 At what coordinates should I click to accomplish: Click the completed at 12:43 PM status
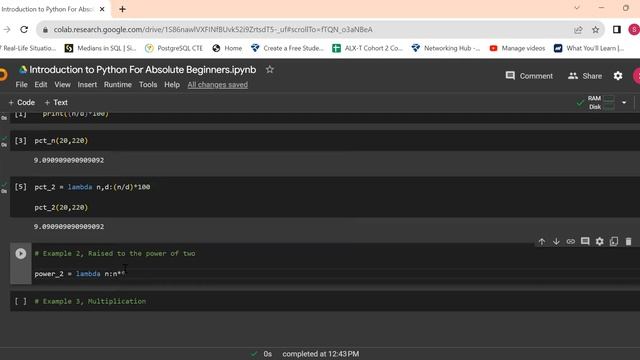tap(320, 354)
